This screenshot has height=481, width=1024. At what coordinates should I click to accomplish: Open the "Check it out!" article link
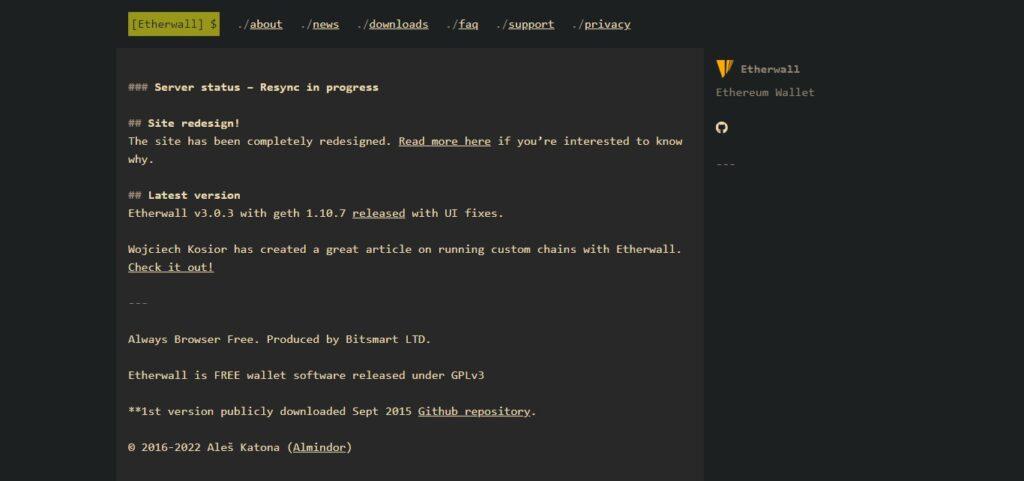point(171,267)
